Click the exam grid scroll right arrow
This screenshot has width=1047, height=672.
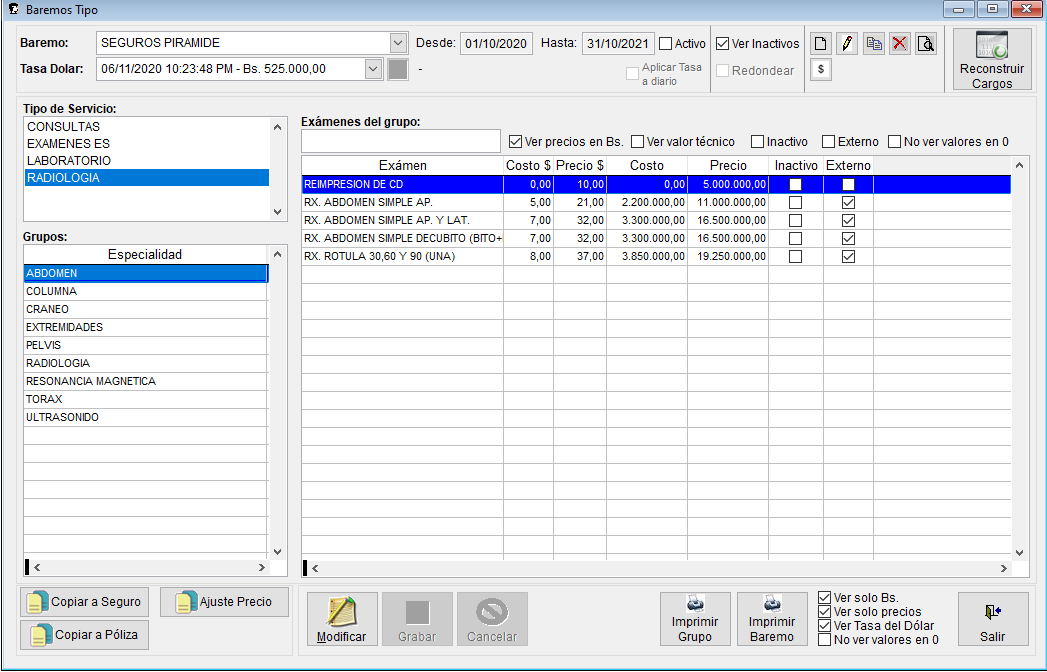[1003, 568]
